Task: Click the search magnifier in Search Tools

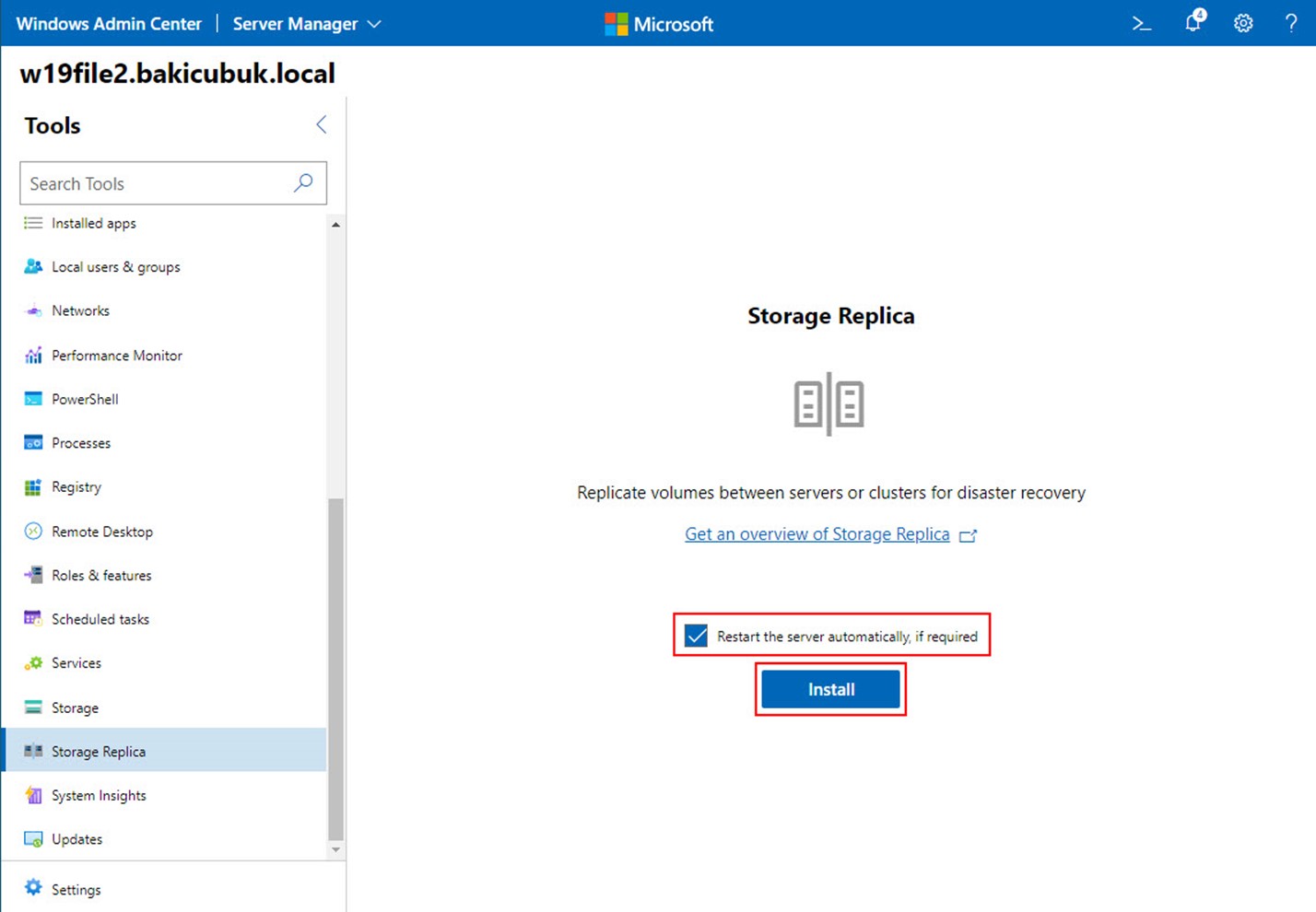Action: 303,182
